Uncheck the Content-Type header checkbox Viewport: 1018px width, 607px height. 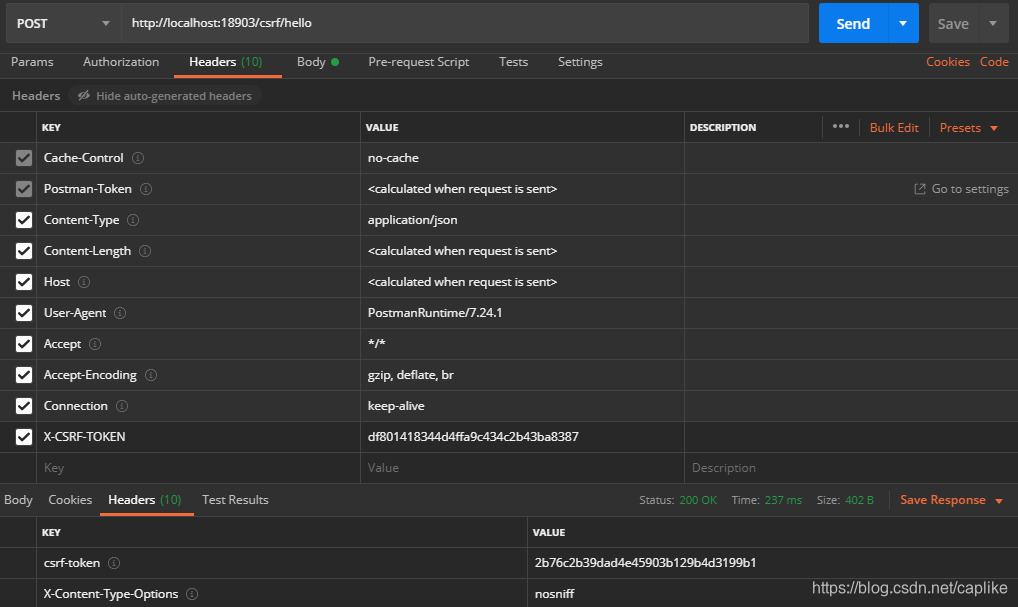tap(23, 220)
